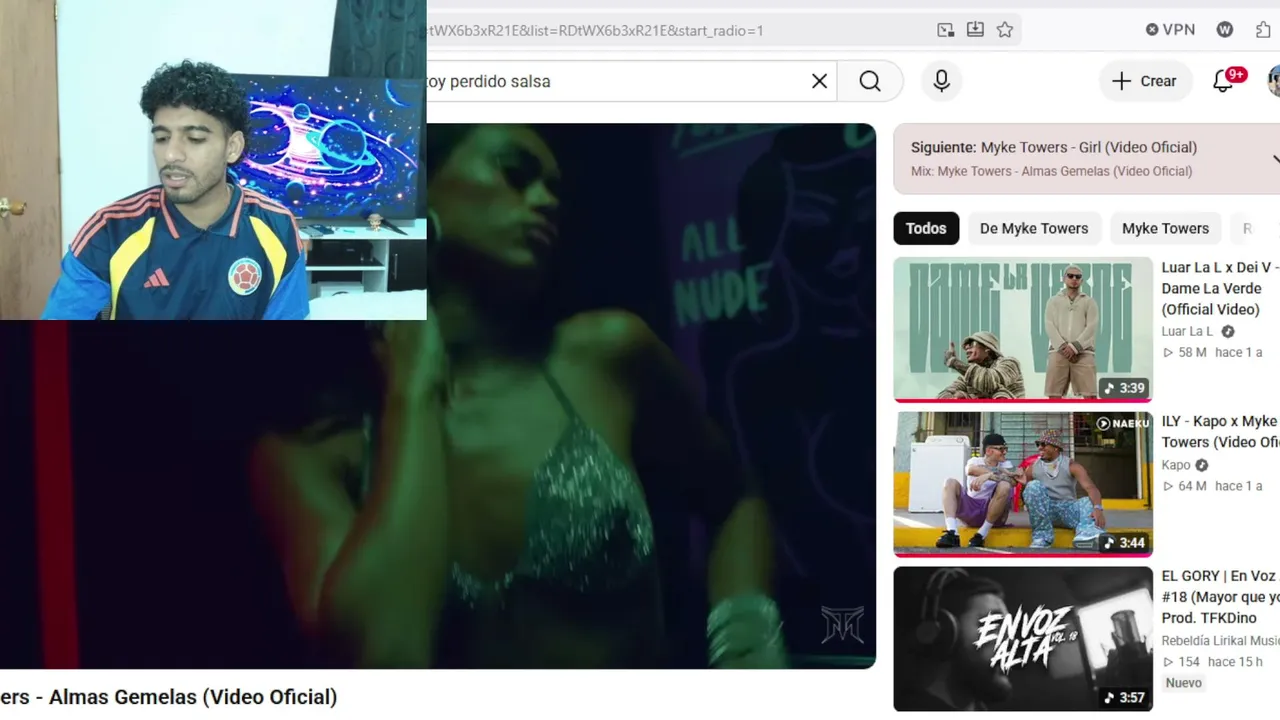Open the account avatar menu
1280x720 pixels.
[x=1273, y=81]
